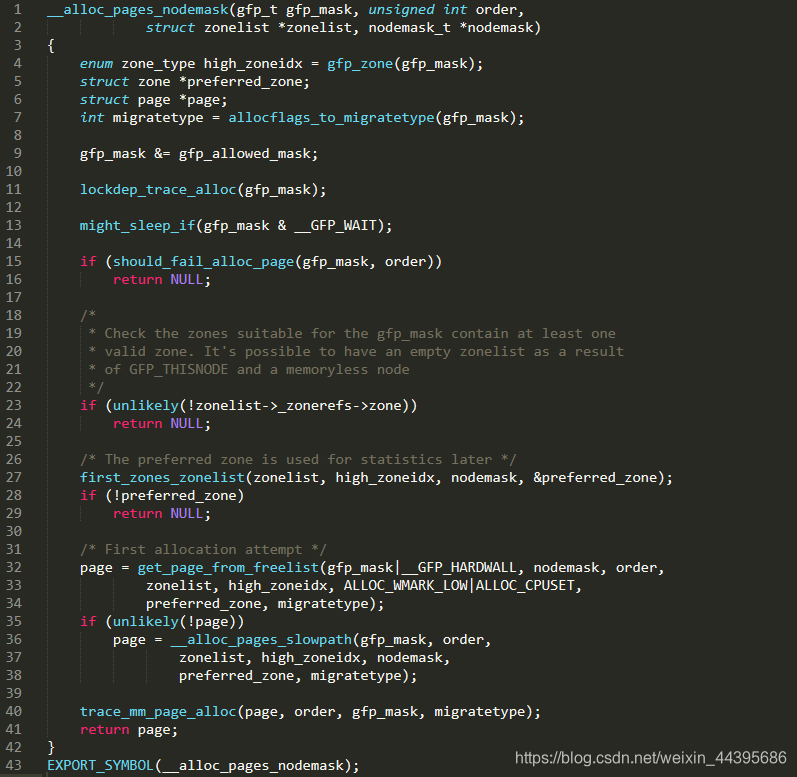
Task: Click 'return NULL;' on line 24
Action: [162, 423]
